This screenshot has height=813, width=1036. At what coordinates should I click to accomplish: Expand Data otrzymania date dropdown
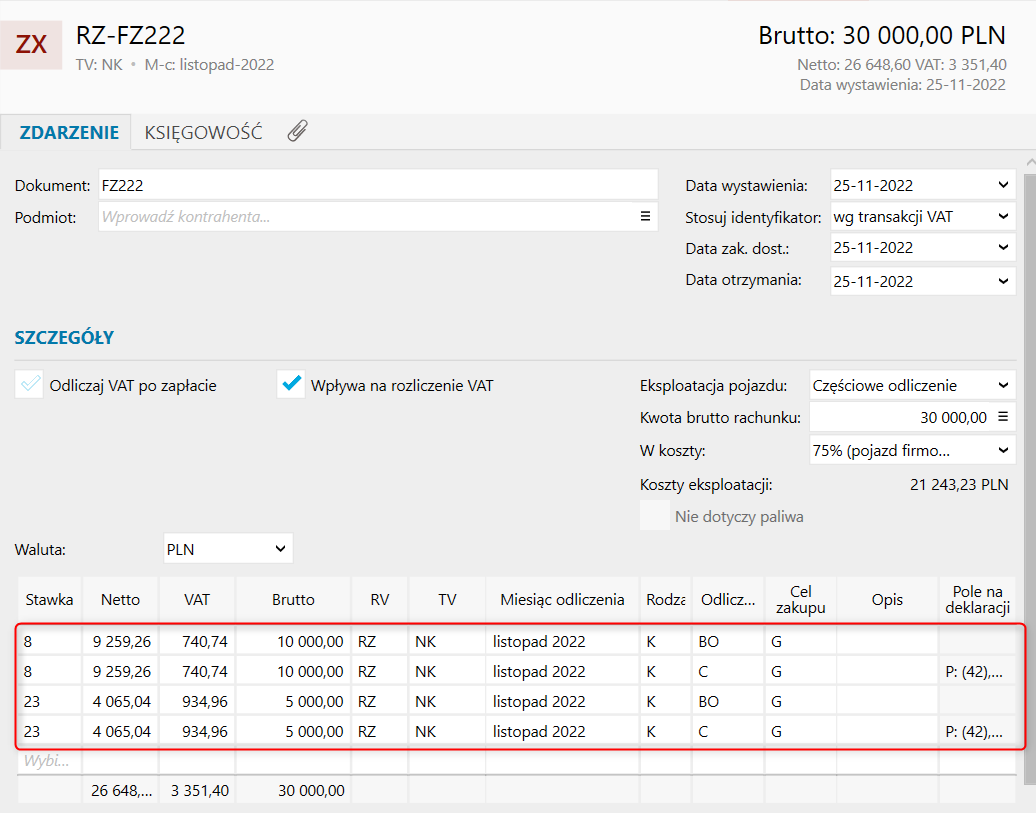point(1003,281)
